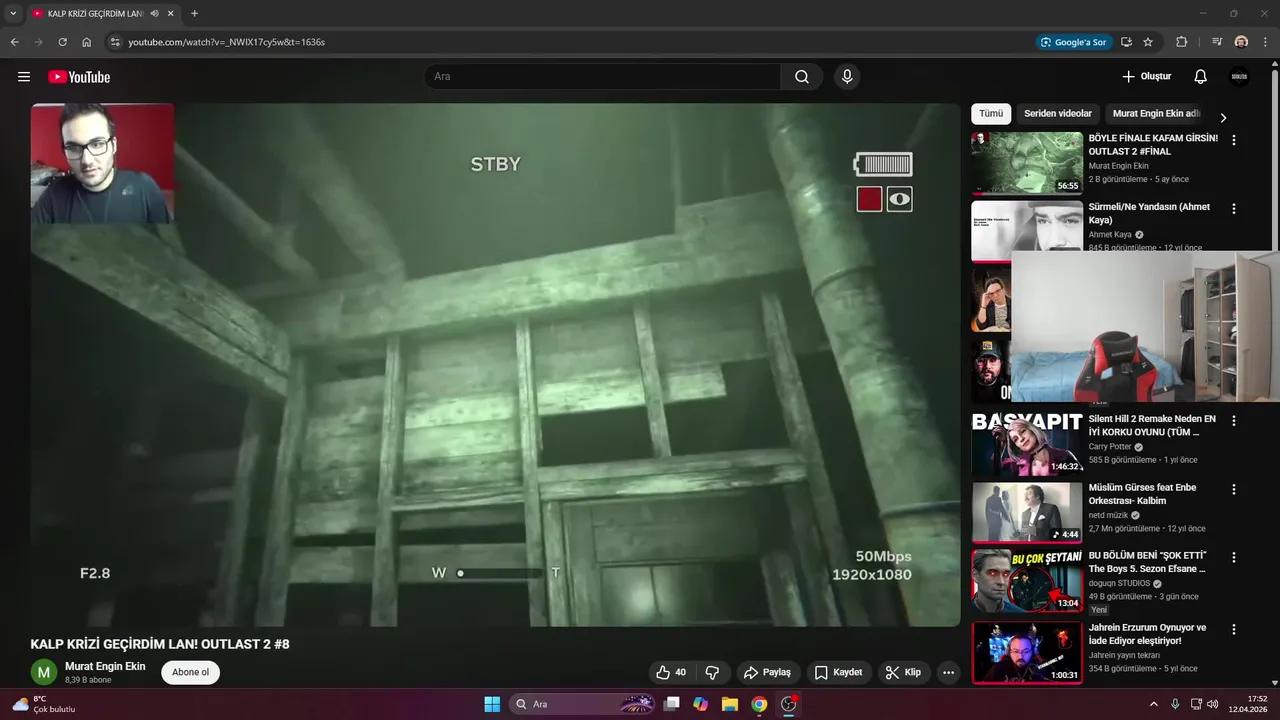Open Chrome three-dot menu

click(x=1266, y=42)
